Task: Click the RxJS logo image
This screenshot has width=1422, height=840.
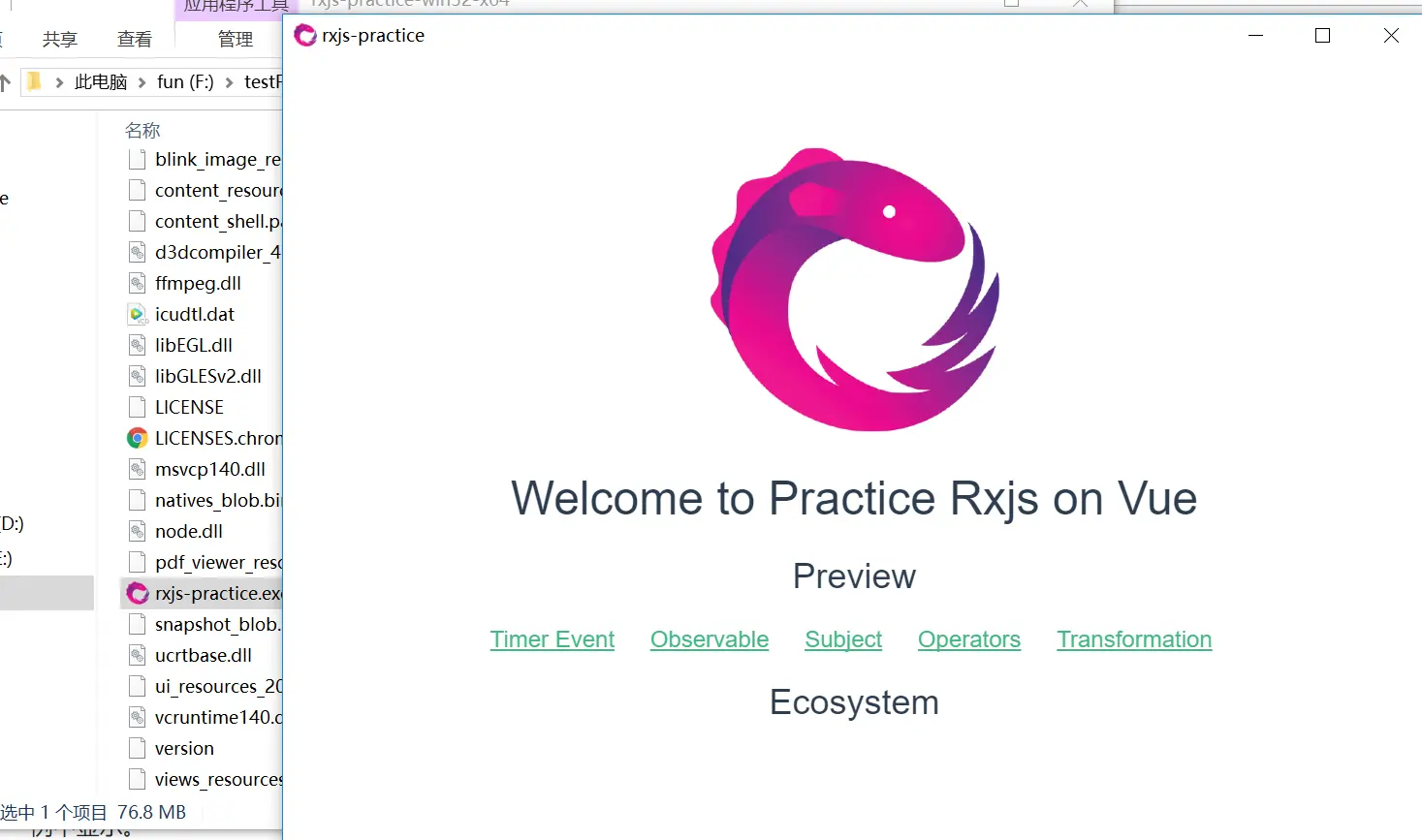Action: pos(855,289)
